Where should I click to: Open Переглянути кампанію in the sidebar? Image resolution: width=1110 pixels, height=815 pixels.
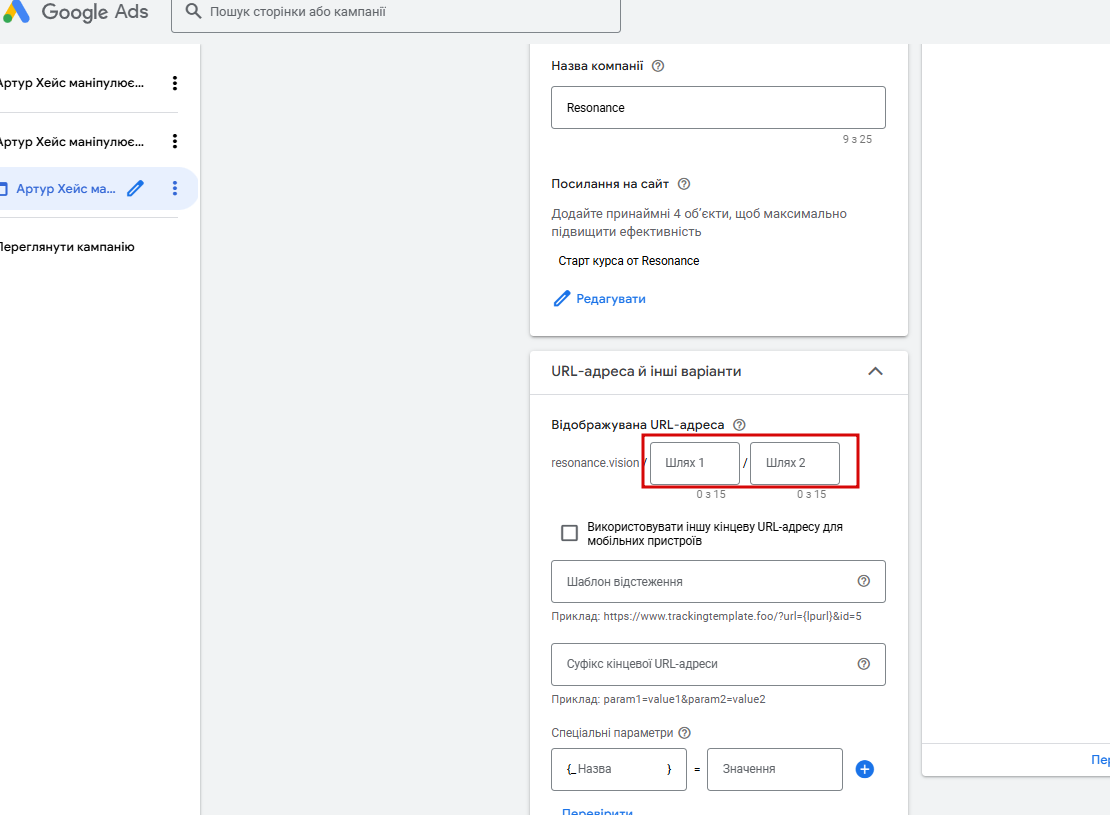pos(67,247)
